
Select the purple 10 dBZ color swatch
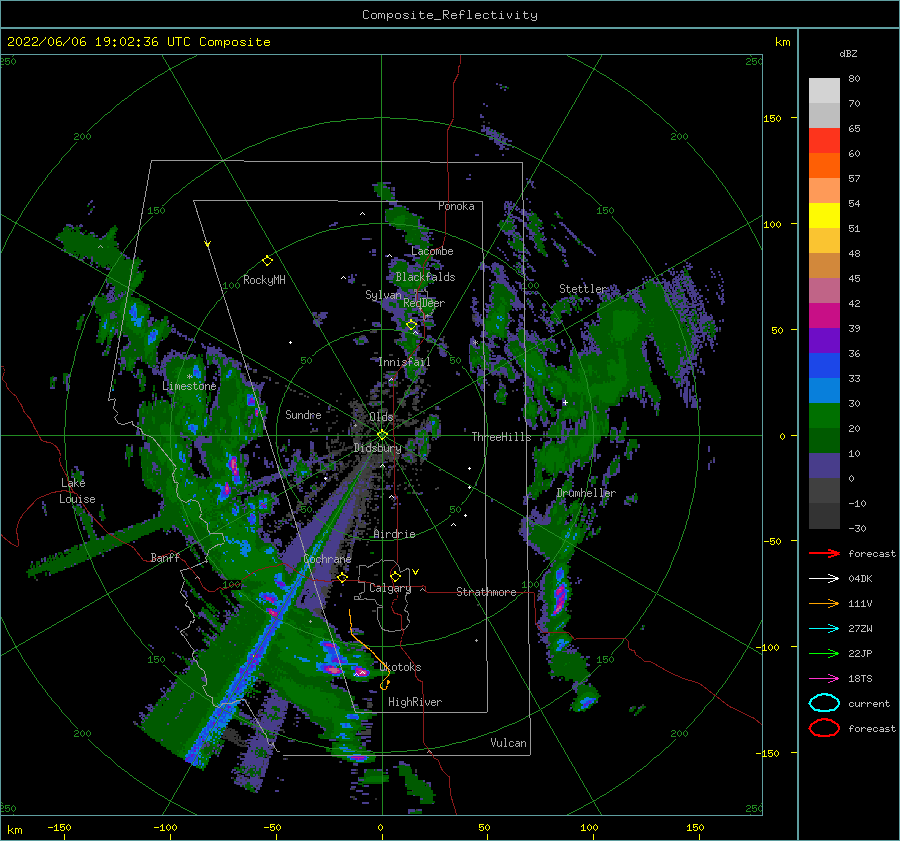pyautogui.click(x=824, y=466)
